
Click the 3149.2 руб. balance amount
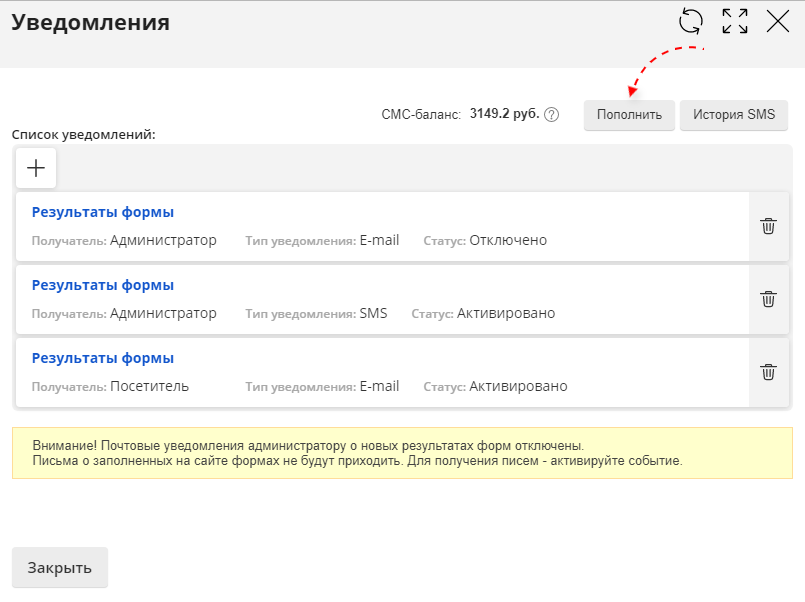[x=504, y=114]
